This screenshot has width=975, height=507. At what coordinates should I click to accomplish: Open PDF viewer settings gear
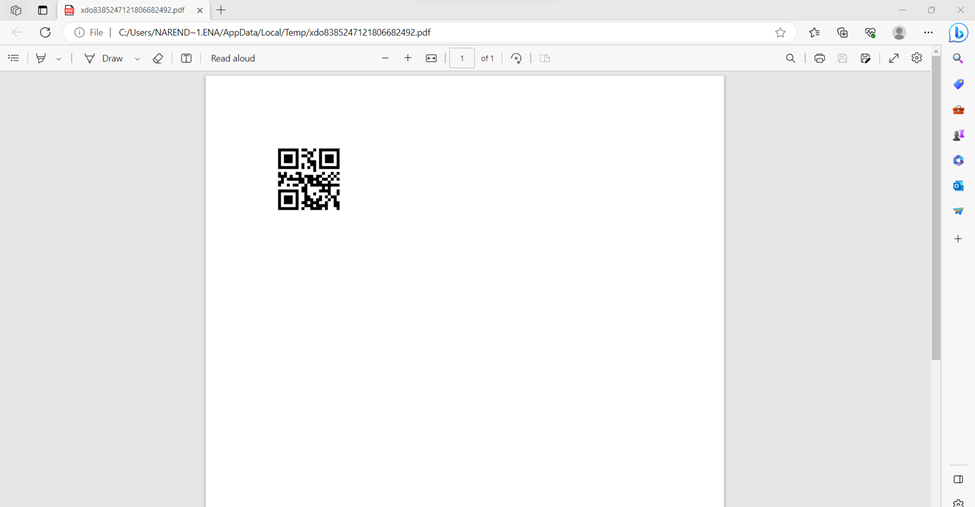tap(917, 58)
